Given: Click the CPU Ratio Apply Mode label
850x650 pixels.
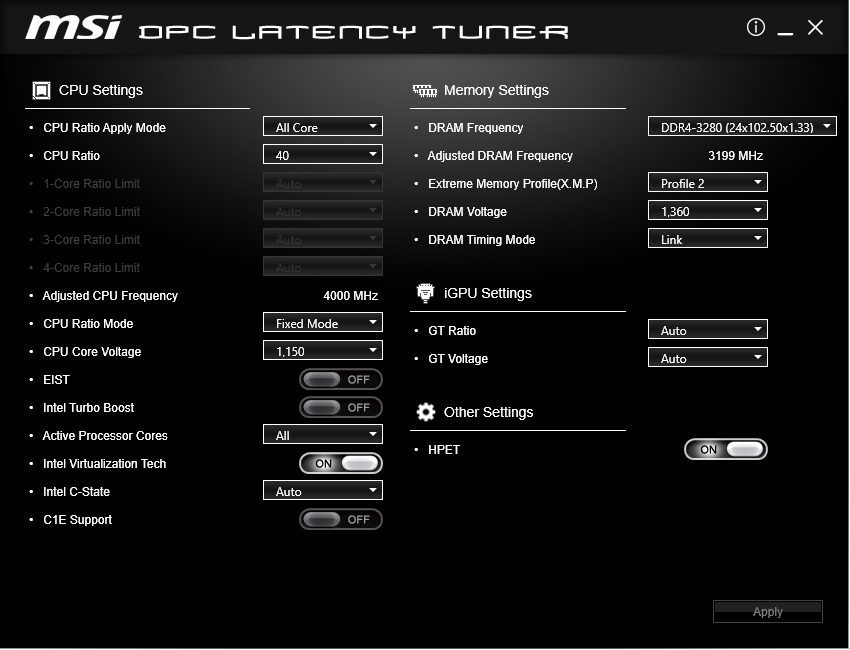Looking at the screenshot, I should (105, 127).
